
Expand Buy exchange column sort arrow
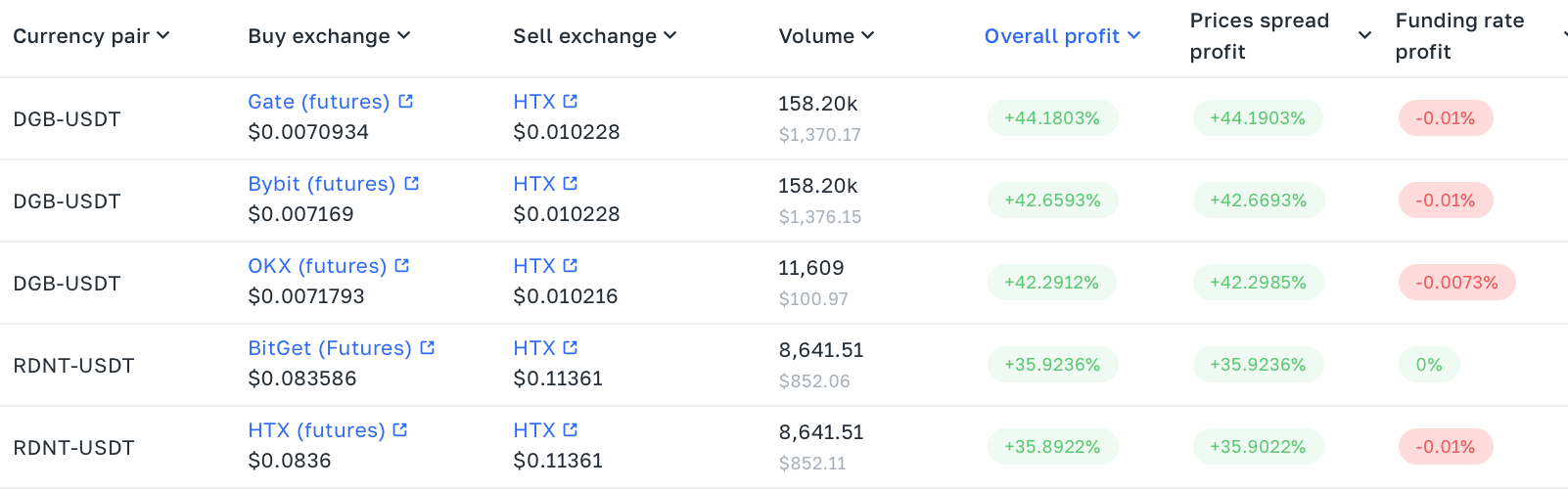coord(404,36)
